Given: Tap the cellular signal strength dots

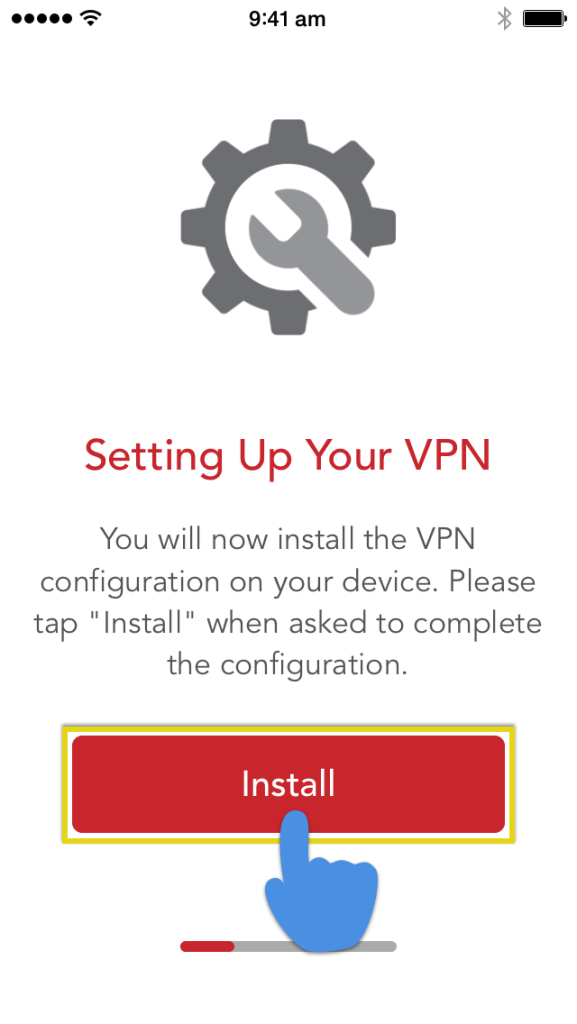Looking at the screenshot, I should pos(42,18).
